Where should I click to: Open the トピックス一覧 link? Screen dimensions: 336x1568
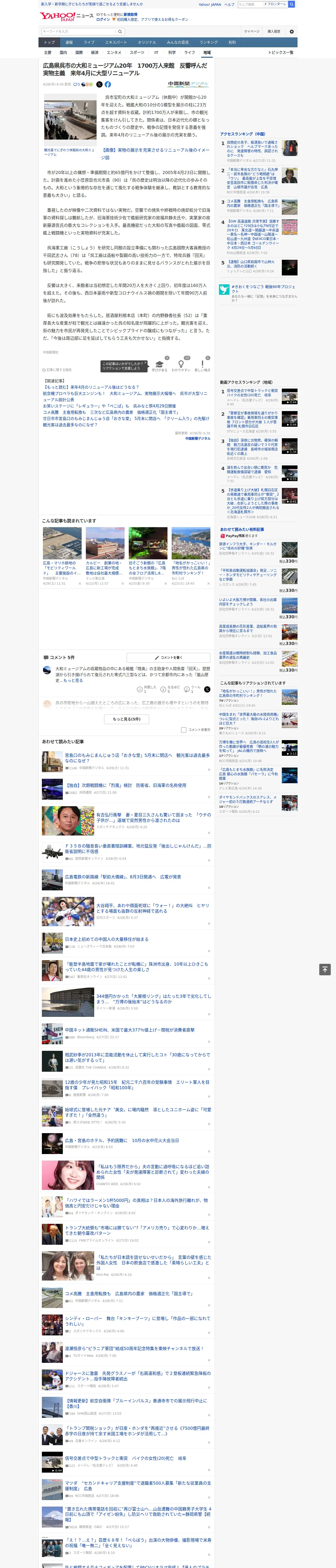click(281, 52)
